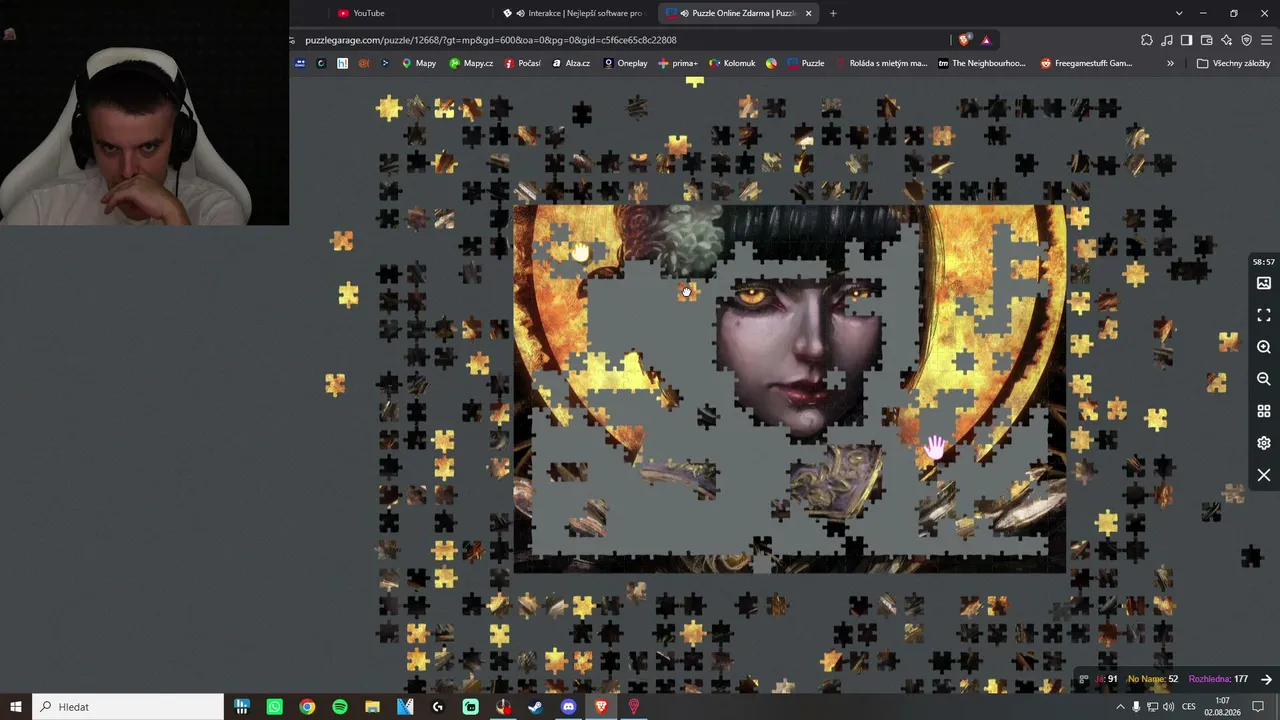Show hidden system tray icons
Image resolution: width=1280 pixels, height=720 pixels.
tap(1120, 707)
